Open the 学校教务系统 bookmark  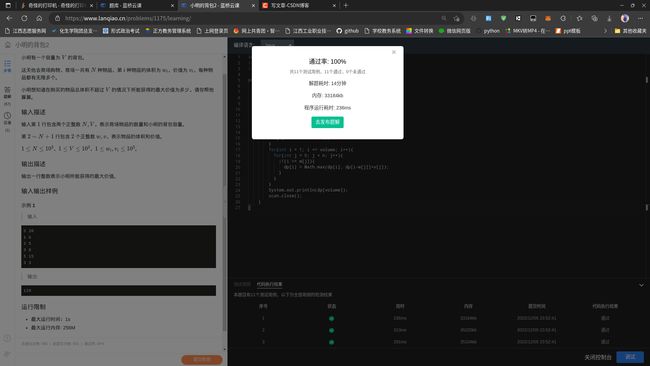(383, 31)
